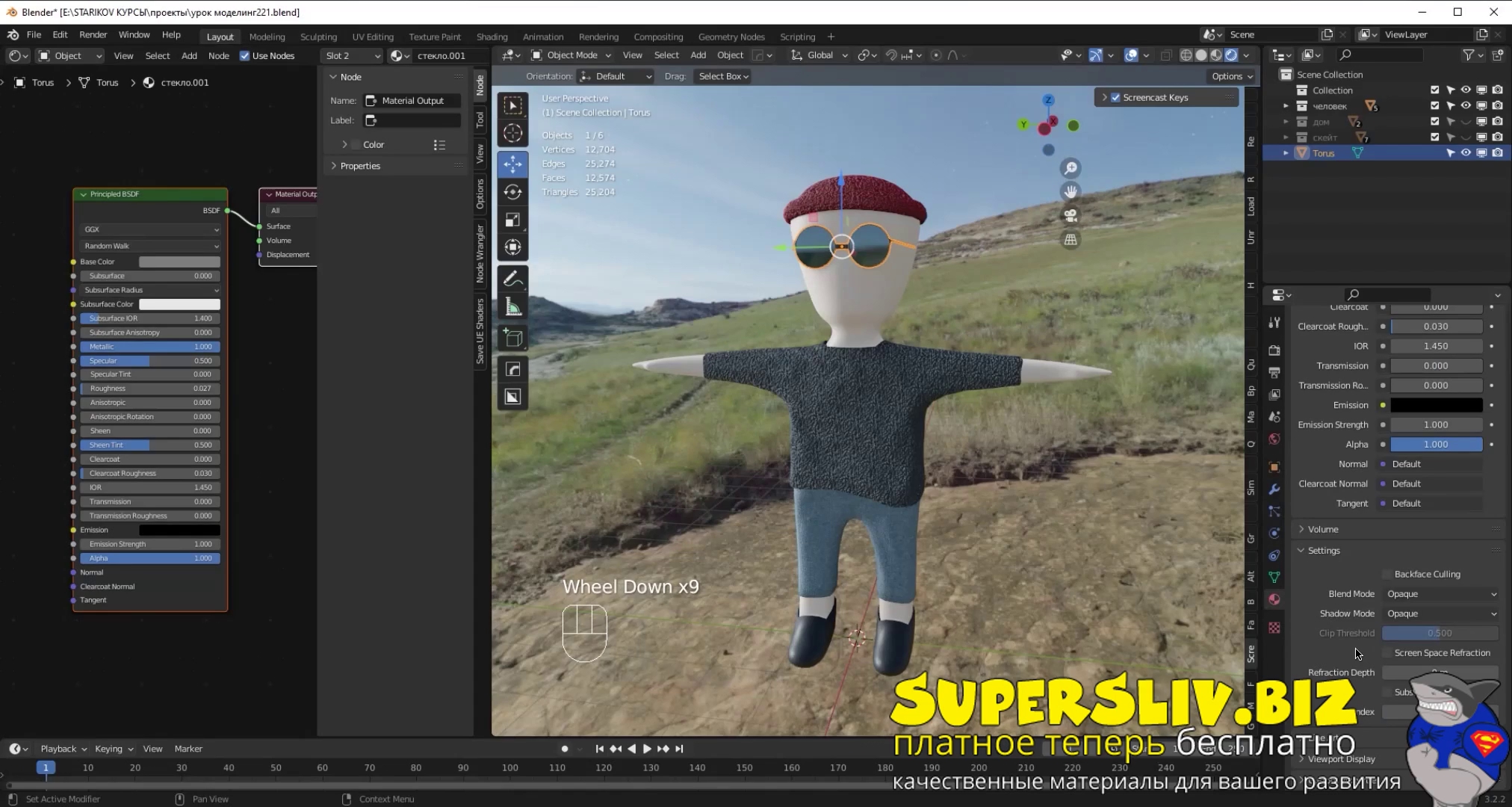Enable Screen Space Refraction checkbox
Screen dimensions: 1512x807
[1387, 652]
